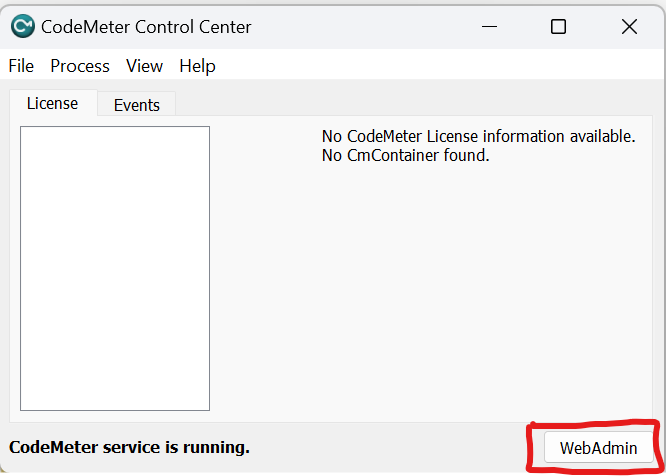Image resolution: width=666 pixels, height=476 pixels.
Task: Switch to the Events tab
Action: click(137, 105)
